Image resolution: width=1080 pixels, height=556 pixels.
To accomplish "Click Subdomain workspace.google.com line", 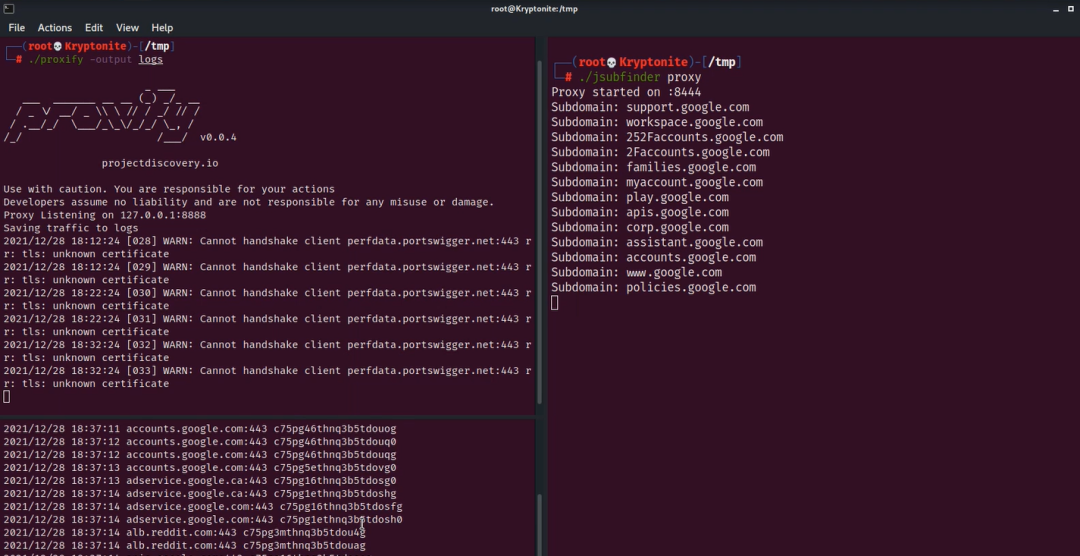I will 657,123.
